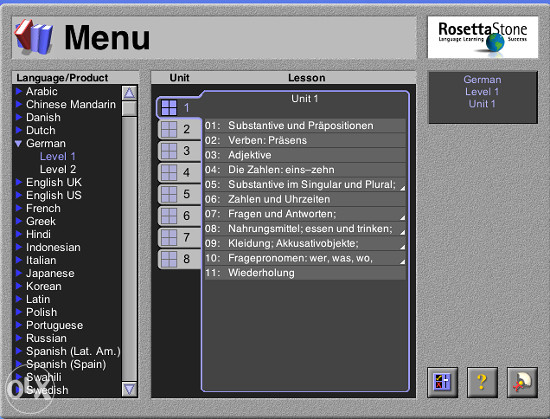Click language list scroll down arrow
This screenshot has height=419, width=550.
click(x=129, y=389)
